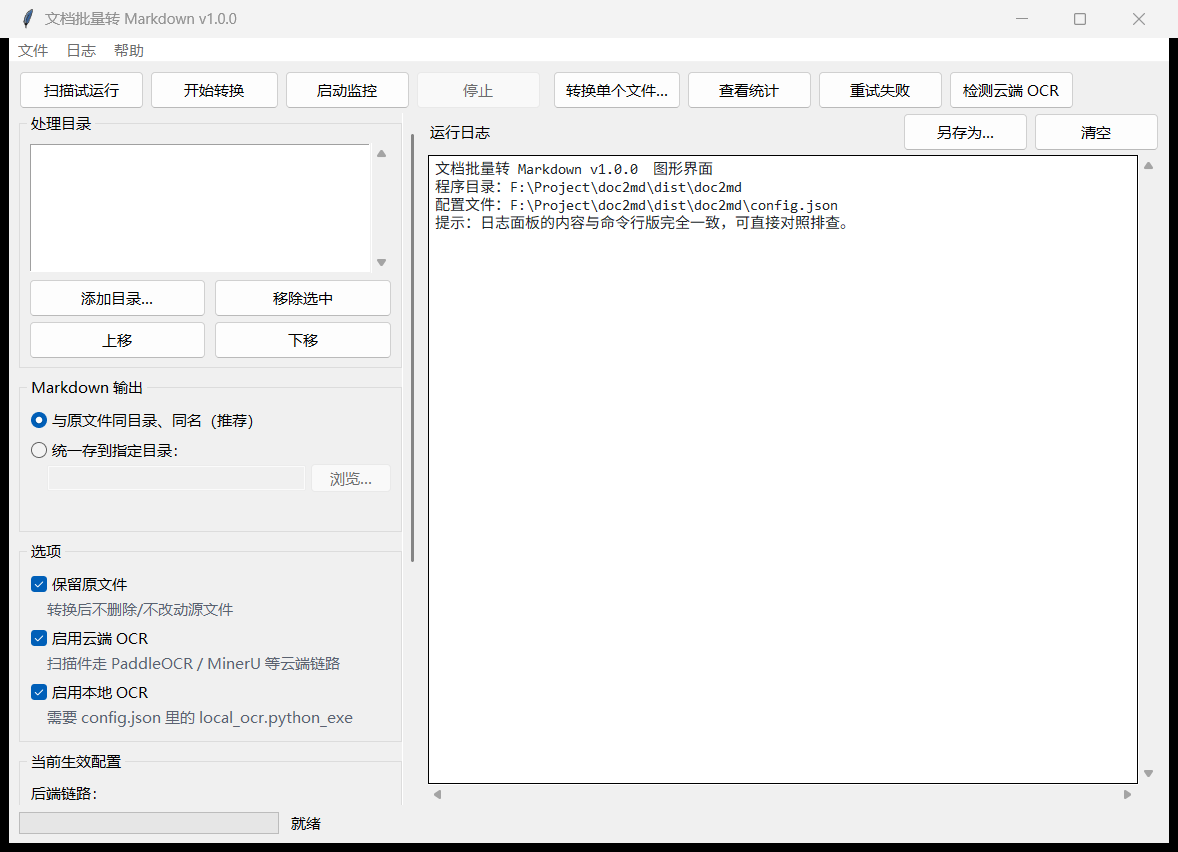Click directory list scroll-up arrow
Screen dimensions: 1178x852
382,153
